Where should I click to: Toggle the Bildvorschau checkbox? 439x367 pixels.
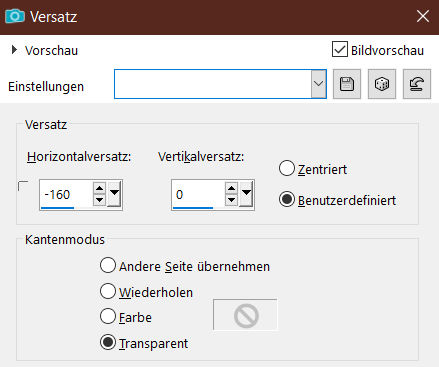coord(340,49)
